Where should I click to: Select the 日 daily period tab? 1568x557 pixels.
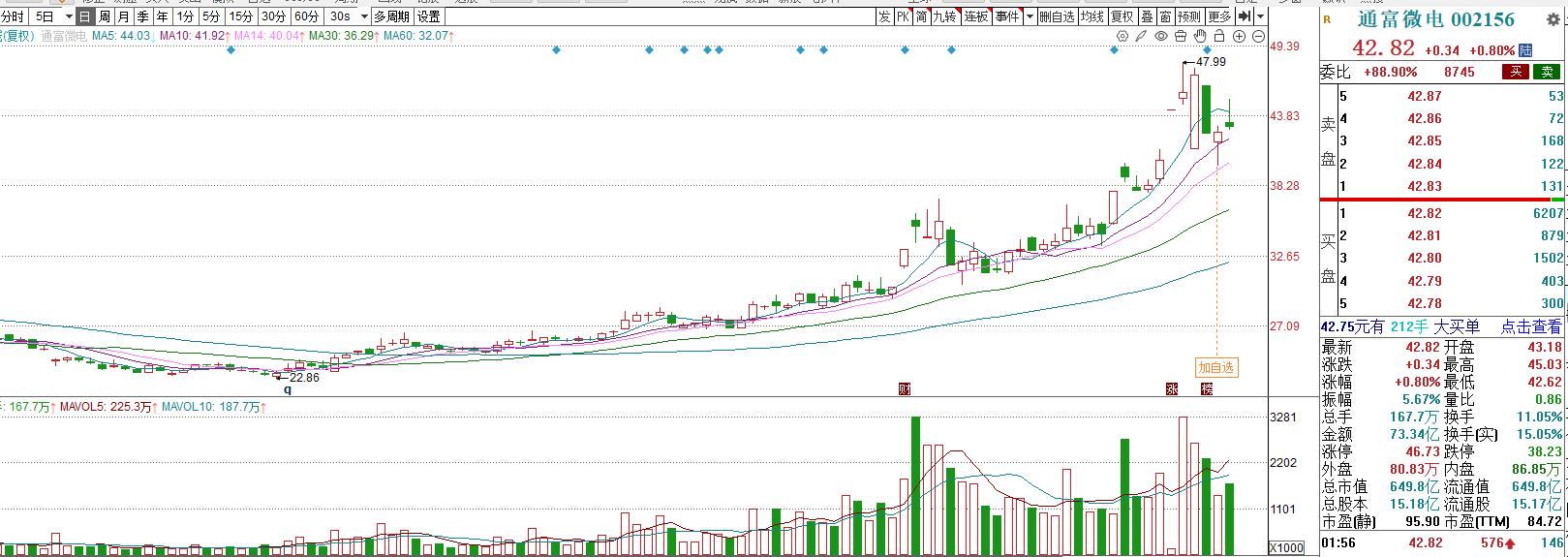click(x=85, y=16)
